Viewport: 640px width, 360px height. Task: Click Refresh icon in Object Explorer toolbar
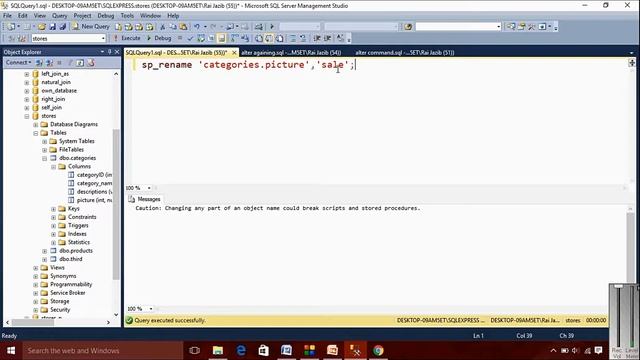click(x=80, y=62)
